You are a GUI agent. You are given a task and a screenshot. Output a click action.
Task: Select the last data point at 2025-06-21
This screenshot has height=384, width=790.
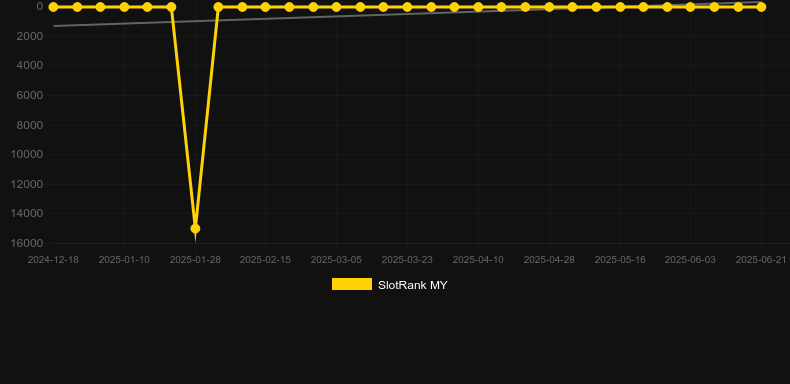pyautogui.click(x=761, y=7)
